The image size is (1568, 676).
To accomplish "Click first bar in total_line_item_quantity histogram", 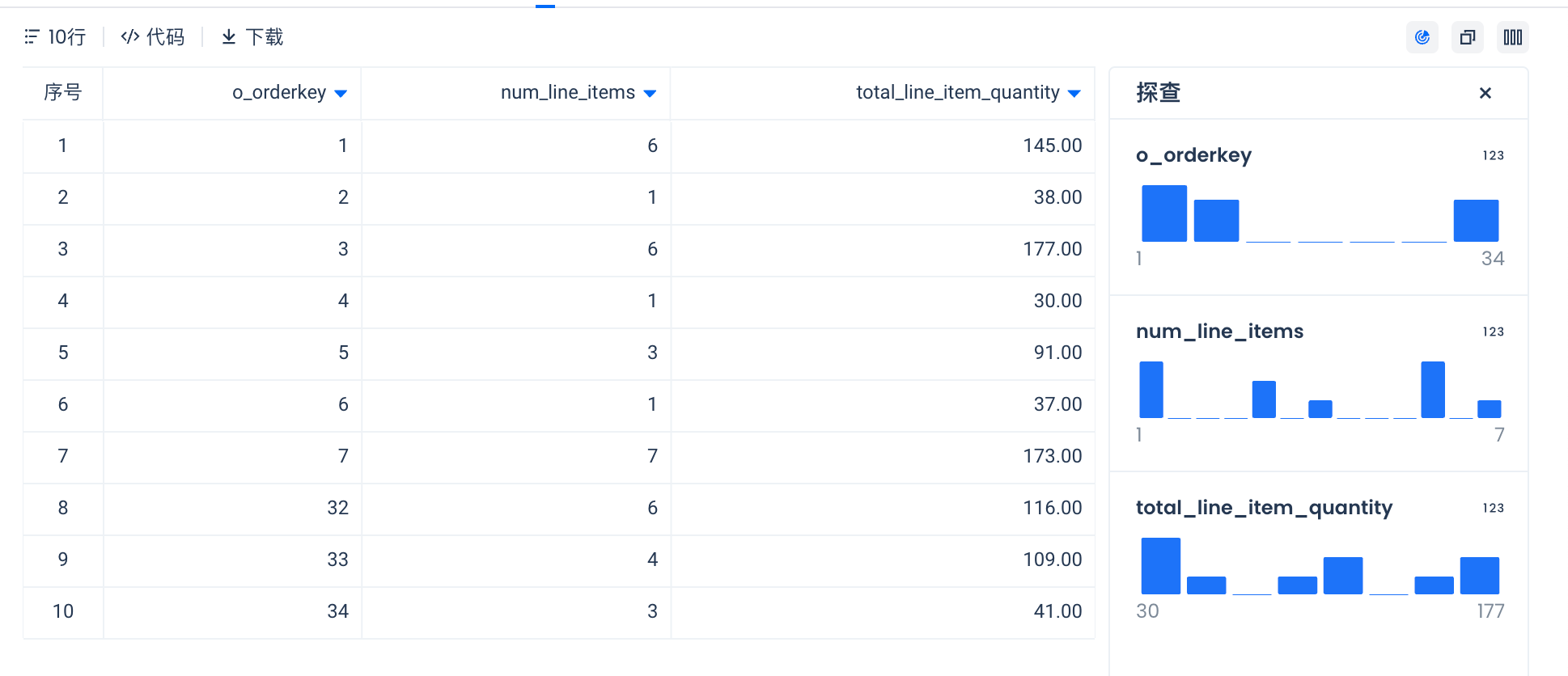I will coord(1160,566).
